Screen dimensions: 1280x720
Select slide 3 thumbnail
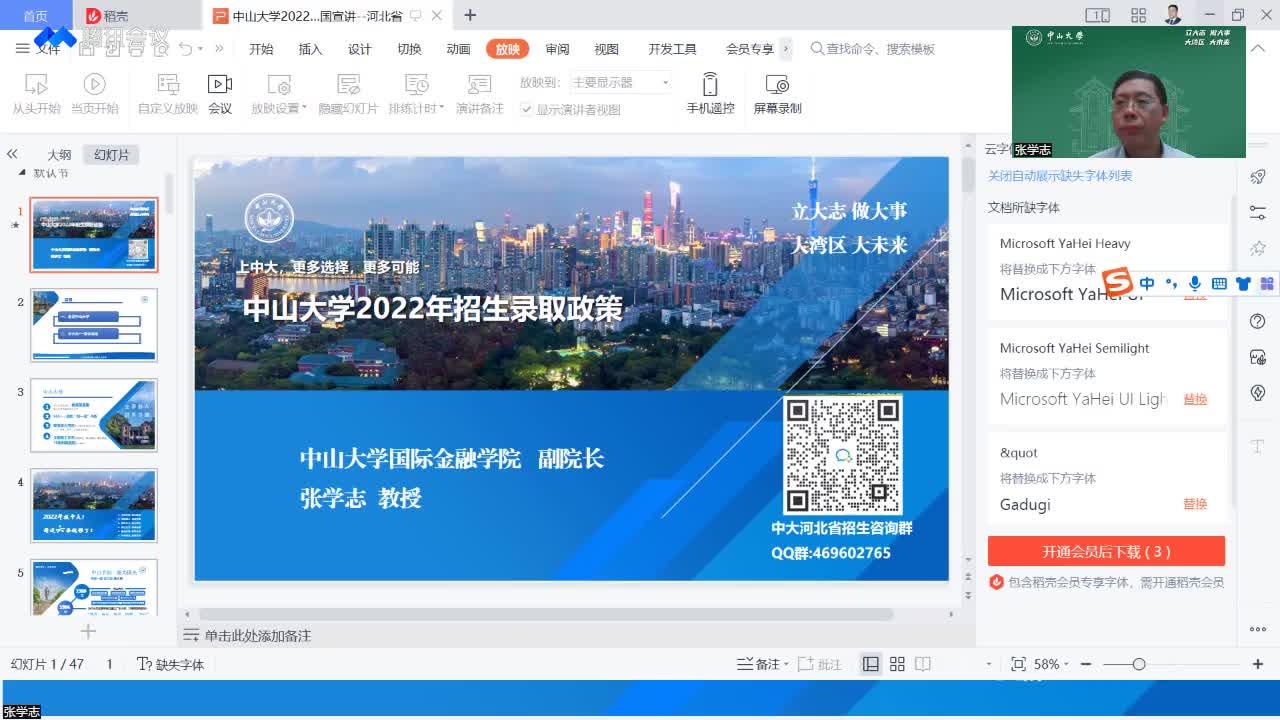click(x=94, y=415)
